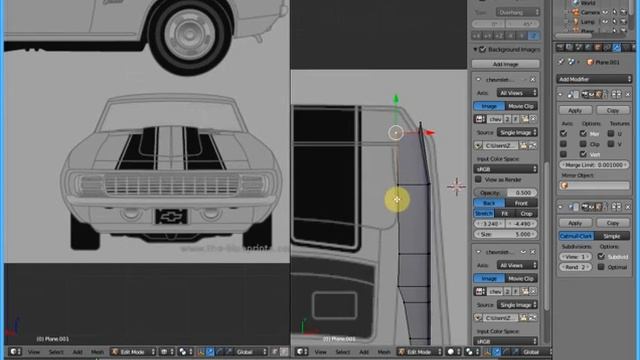This screenshot has height=360, width=640.
Task: Select rotate manipulator in left viewport header
Action: (220, 351)
